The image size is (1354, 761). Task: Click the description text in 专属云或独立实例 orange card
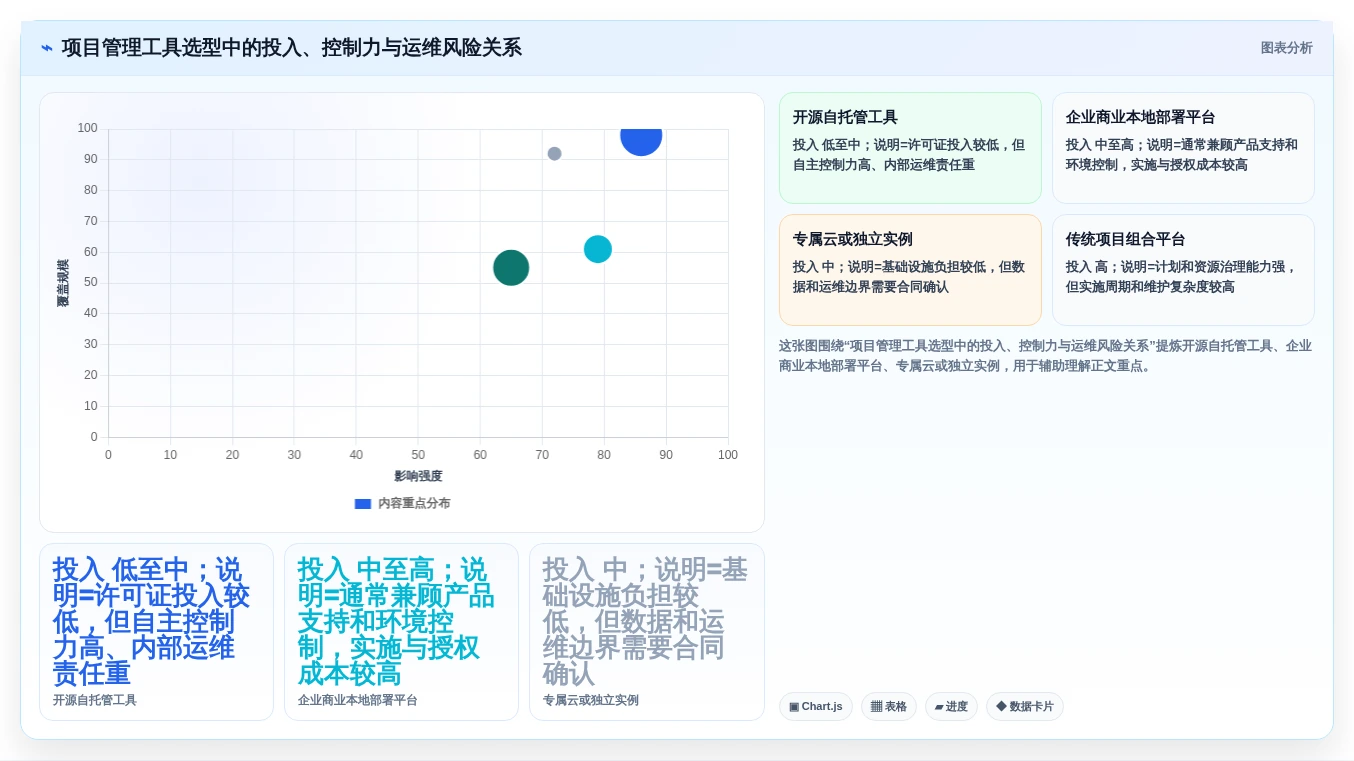pos(909,277)
